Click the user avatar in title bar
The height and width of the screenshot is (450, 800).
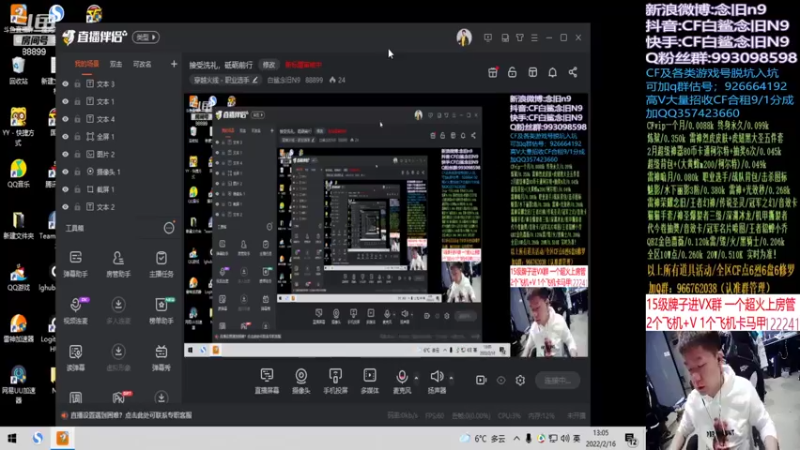[x=464, y=37]
